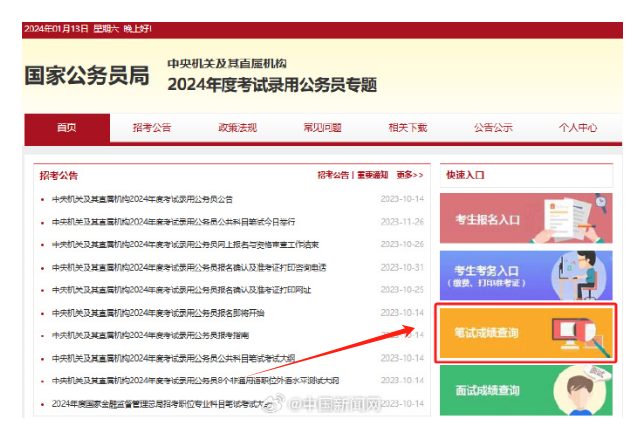Image resolution: width=643 pixels, height=425 pixels.
Task: Switch to the 公告公示 tab
Action: 493,128
